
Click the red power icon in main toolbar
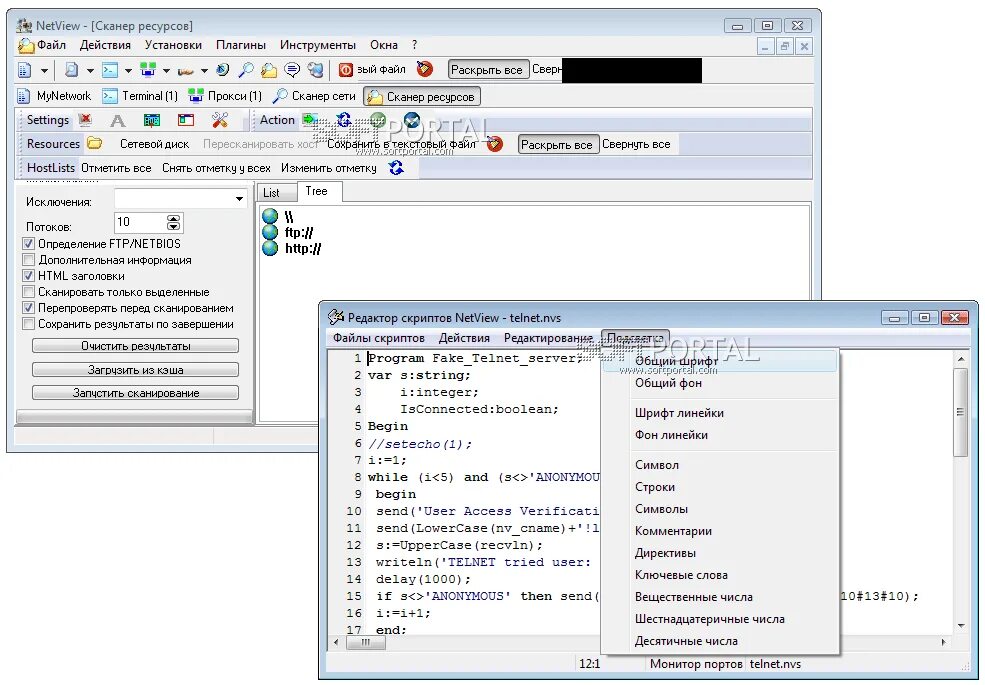pyautogui.click(x=346, y=70)
